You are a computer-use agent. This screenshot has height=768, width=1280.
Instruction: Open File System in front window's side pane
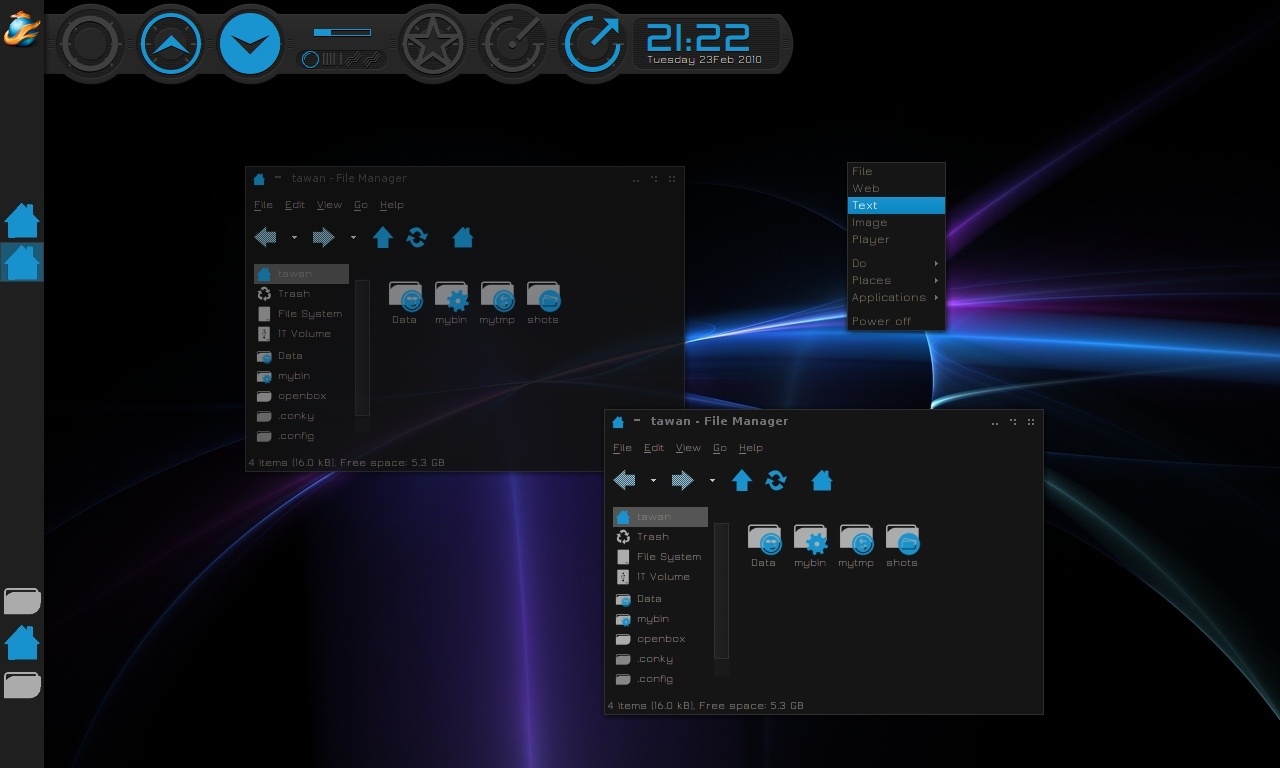[660, 557]
